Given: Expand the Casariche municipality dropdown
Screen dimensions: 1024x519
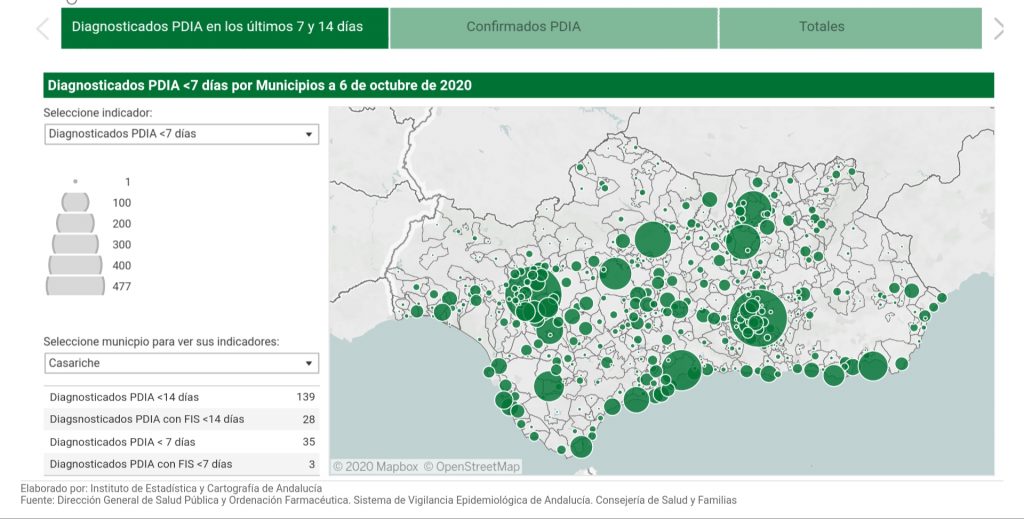Looking at the screenshot, I should (308, 363).
